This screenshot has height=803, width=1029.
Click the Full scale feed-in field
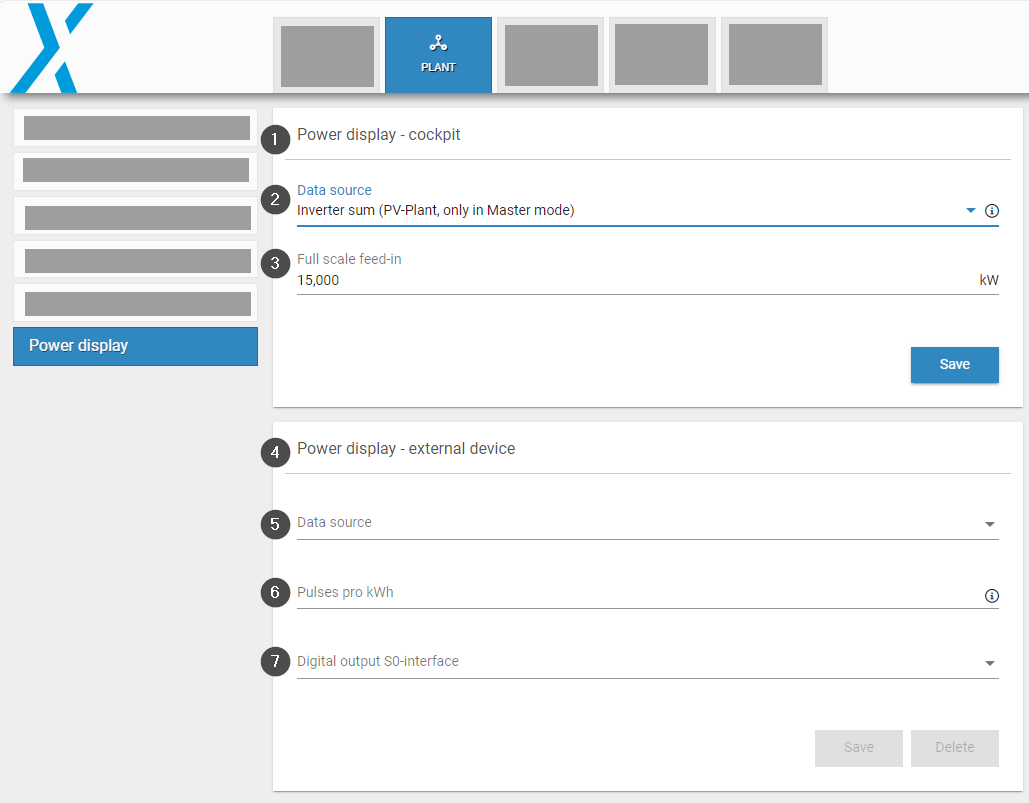click(x=630, y=281)
